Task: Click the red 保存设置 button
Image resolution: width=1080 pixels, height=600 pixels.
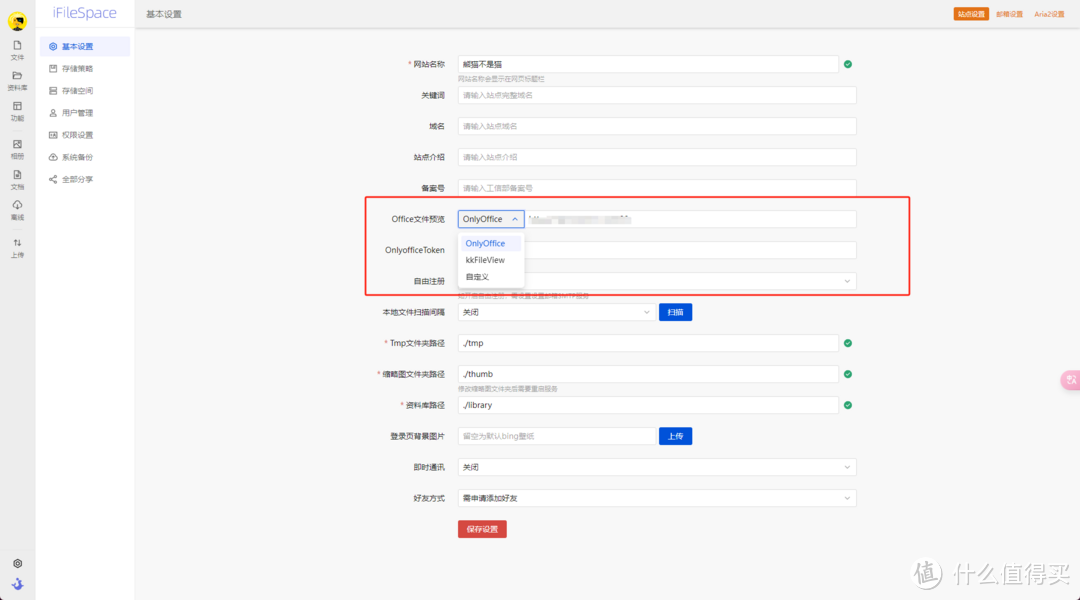Action: (482, 529)
